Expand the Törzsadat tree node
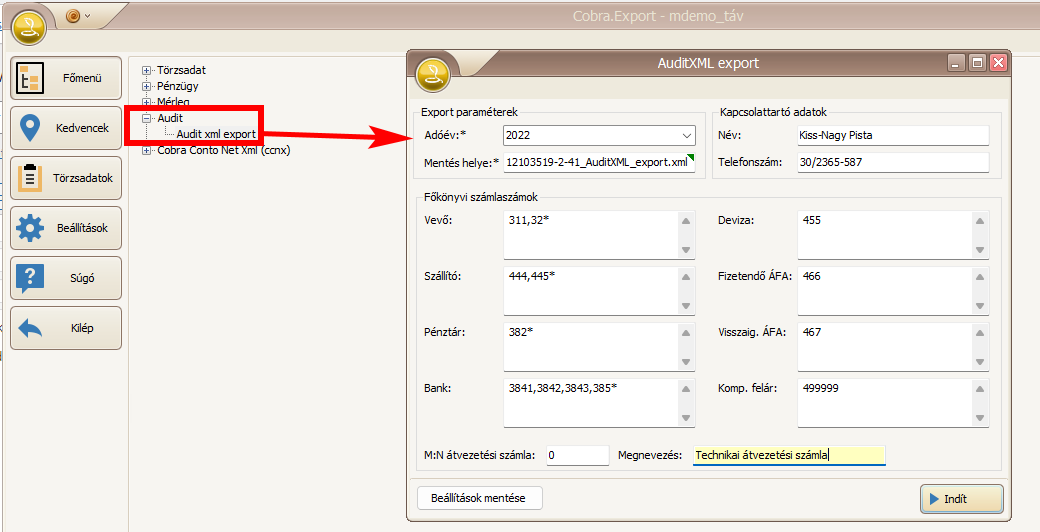Image resolution: width=1040 pixels, height=532 pixels. (147, 70)
